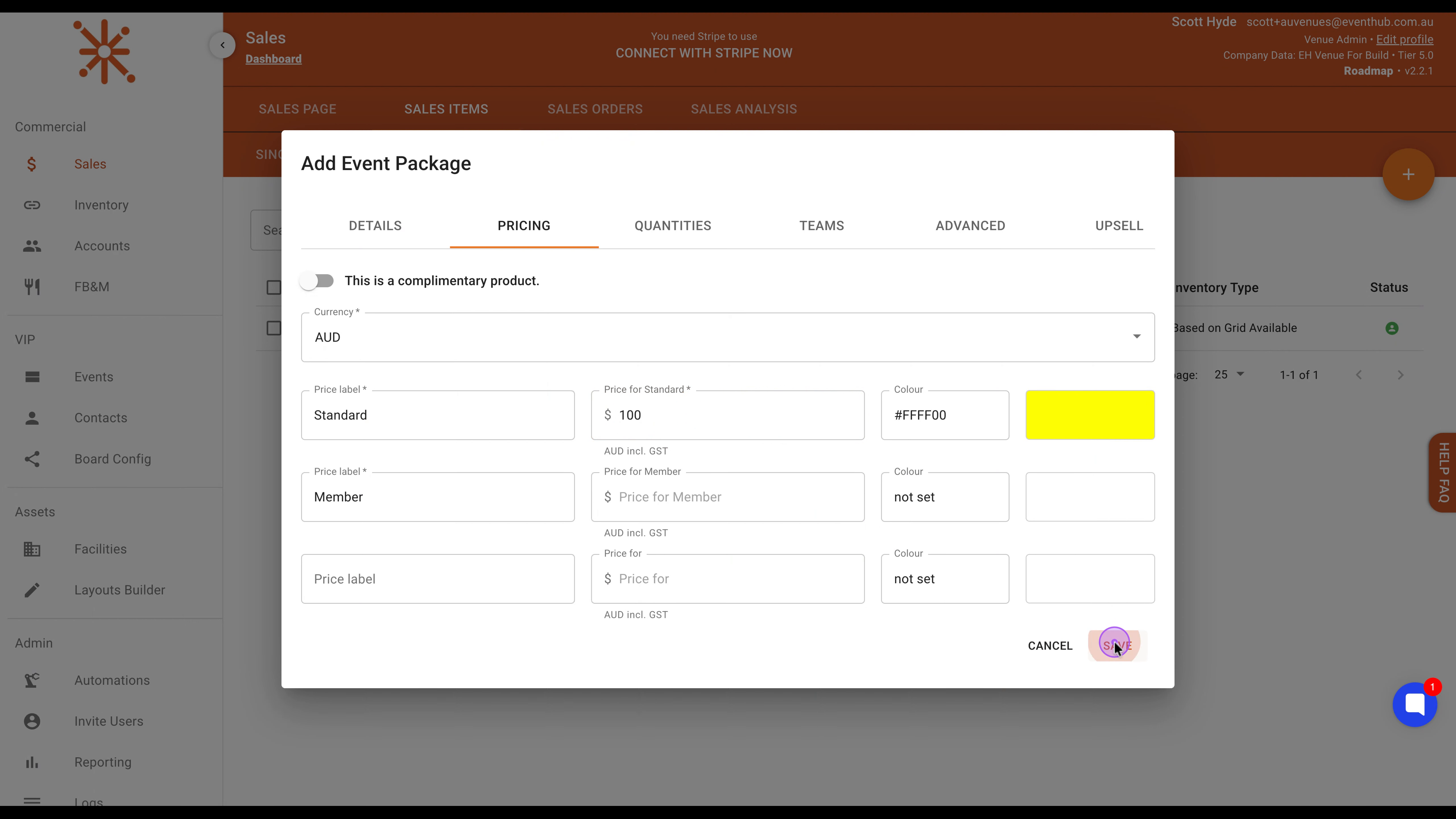Image resolution: width=1456 pixels, height=819 pixels.
Task: Click the Cancel button
Action: click(1050, 646)
